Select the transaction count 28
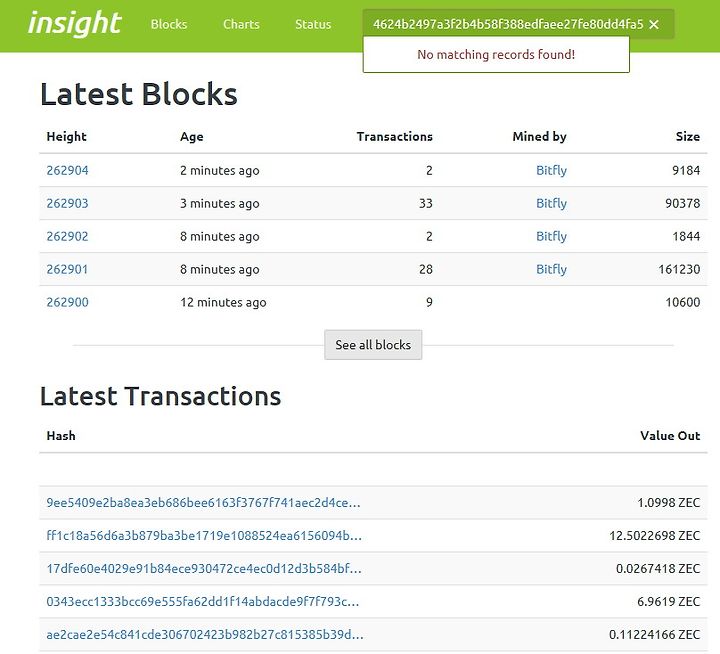720x654 pixels. coord(426,269)
